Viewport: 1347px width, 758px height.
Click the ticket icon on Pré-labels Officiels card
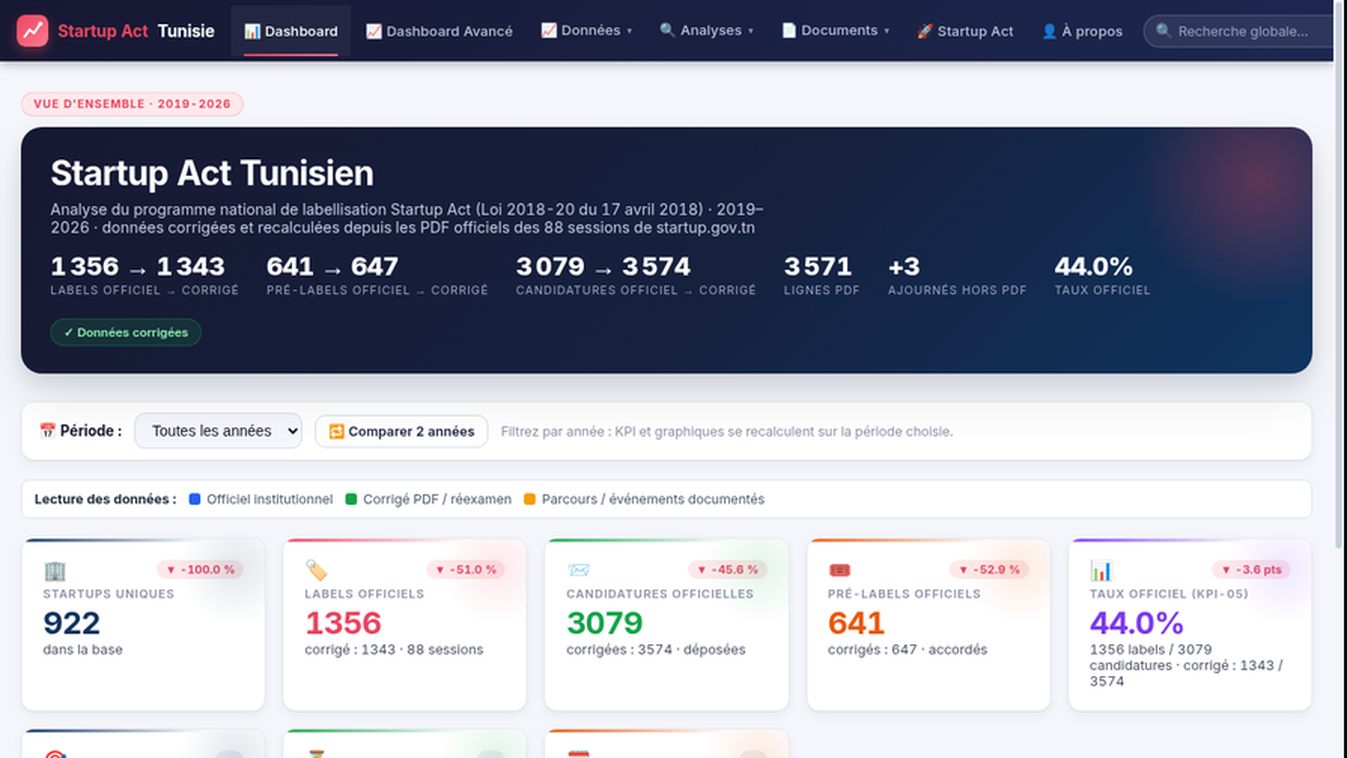(x=840, y=570)
